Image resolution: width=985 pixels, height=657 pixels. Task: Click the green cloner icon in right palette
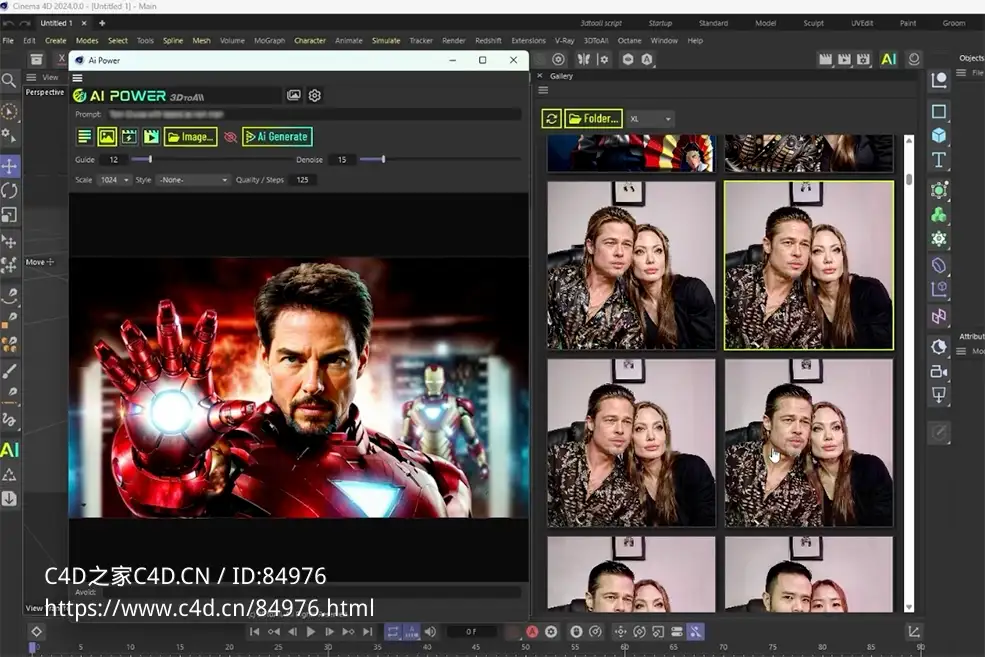(x=939, y=215)
